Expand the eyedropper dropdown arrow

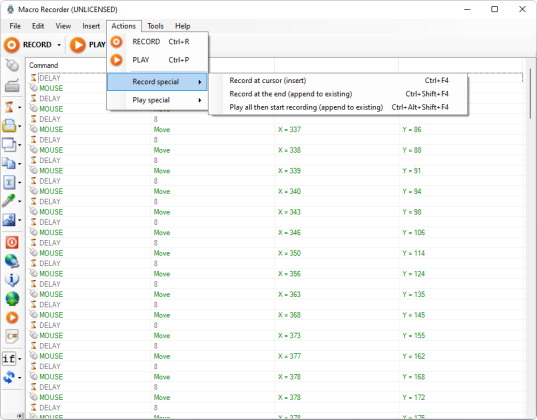click(x=20, y=201)
